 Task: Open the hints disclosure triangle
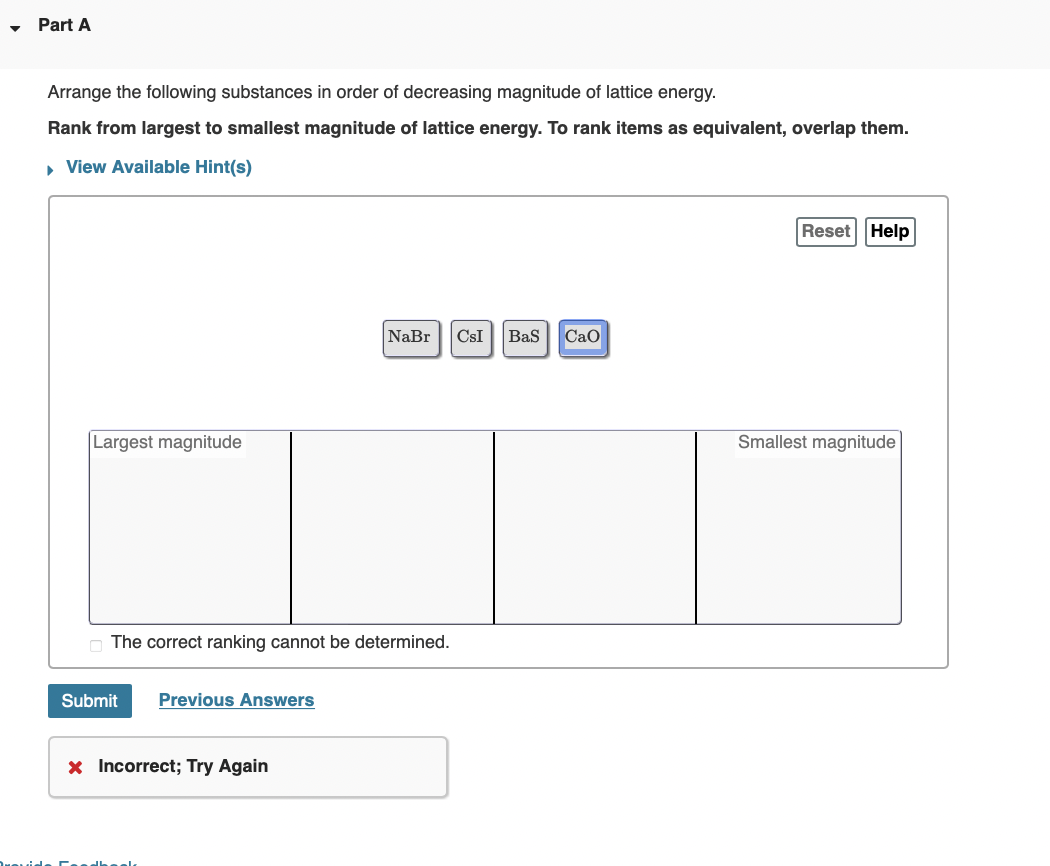[49, 168]
